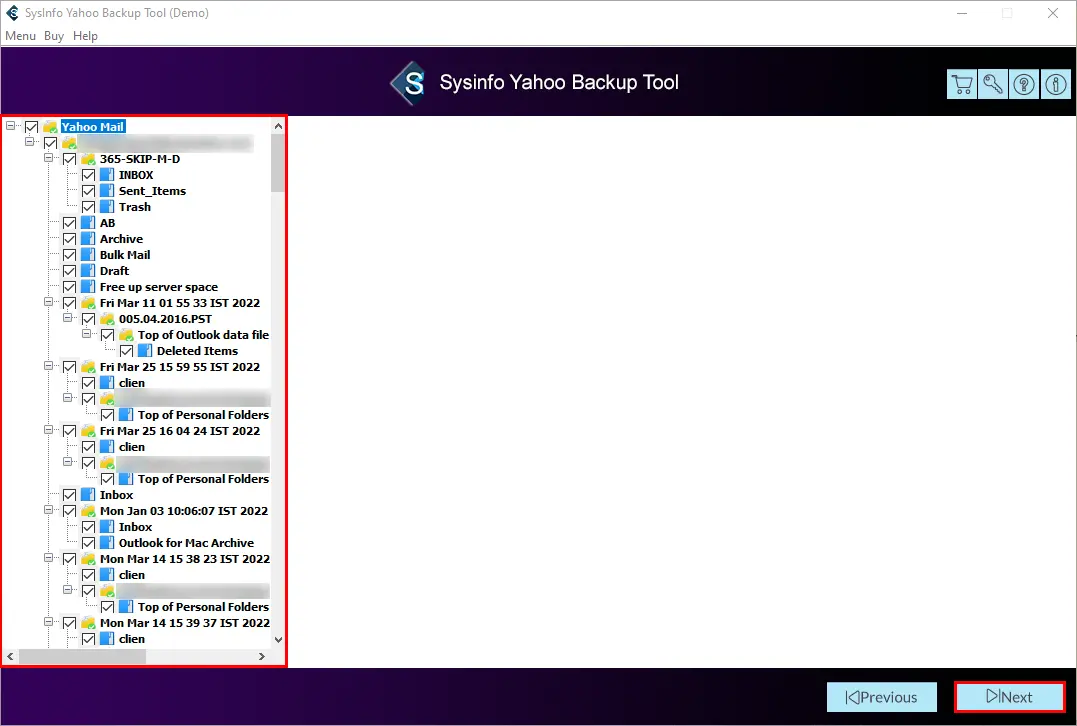Viewport: 1077px width, 726px height.
Task: Collapse the Yahoo Mail root node
Action: pyautogui.click(x=10, y=126)
